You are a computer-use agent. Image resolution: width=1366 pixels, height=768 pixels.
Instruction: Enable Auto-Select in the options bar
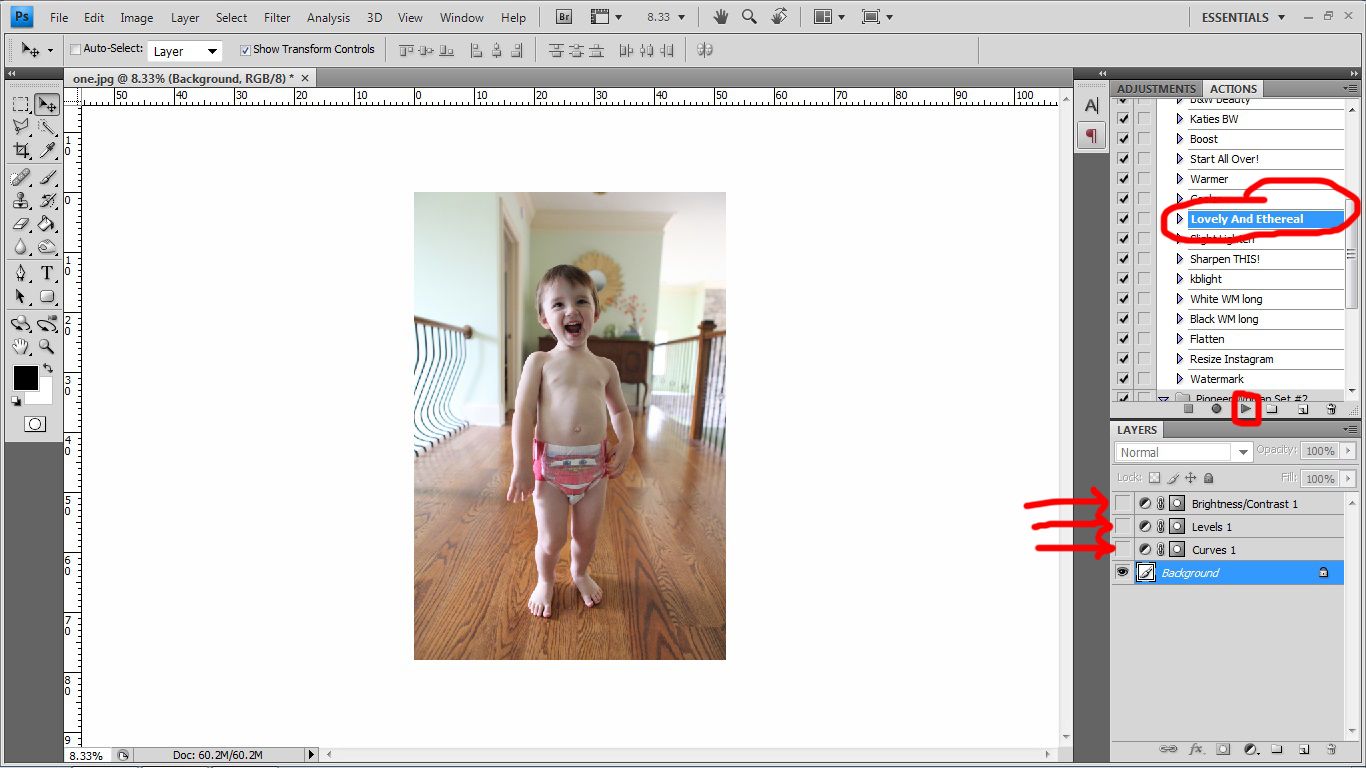pos(74,48)
